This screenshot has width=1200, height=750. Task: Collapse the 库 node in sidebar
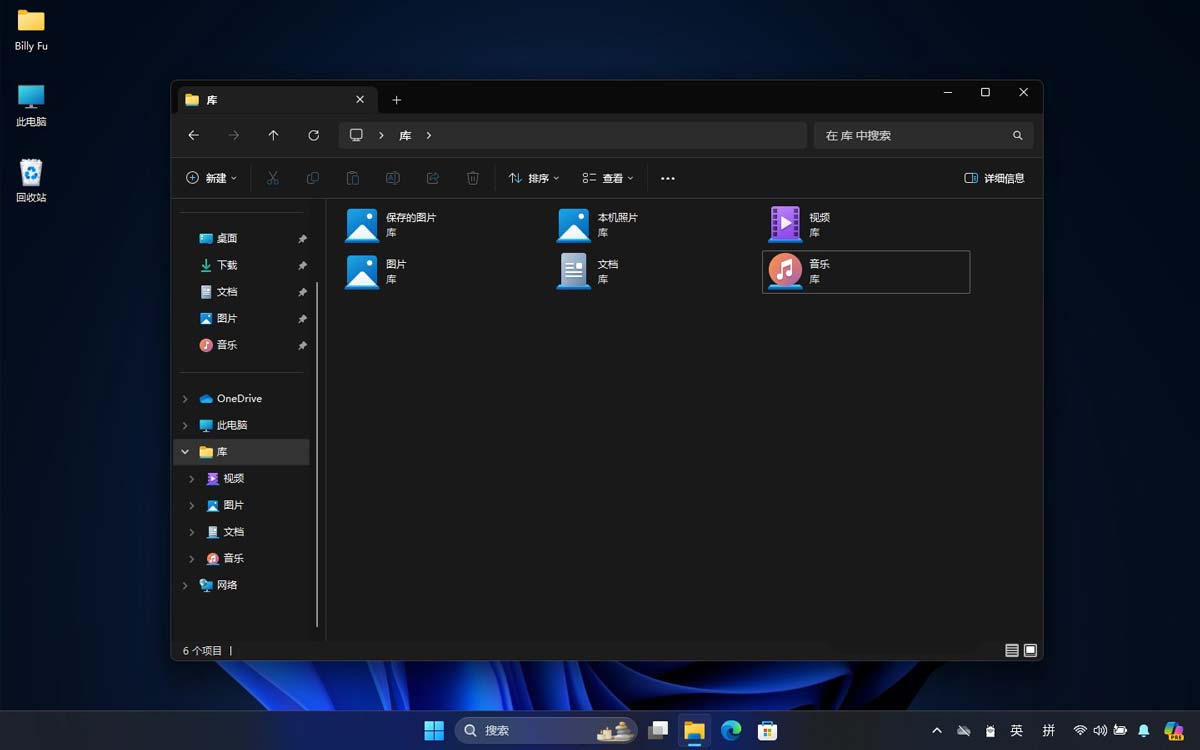(185, 452)
